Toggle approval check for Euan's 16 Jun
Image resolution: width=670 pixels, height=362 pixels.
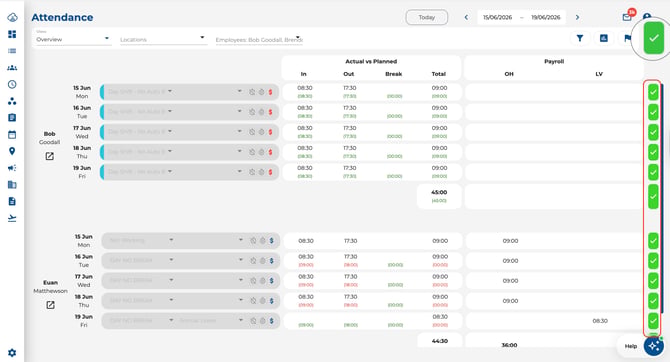(653, 261)
